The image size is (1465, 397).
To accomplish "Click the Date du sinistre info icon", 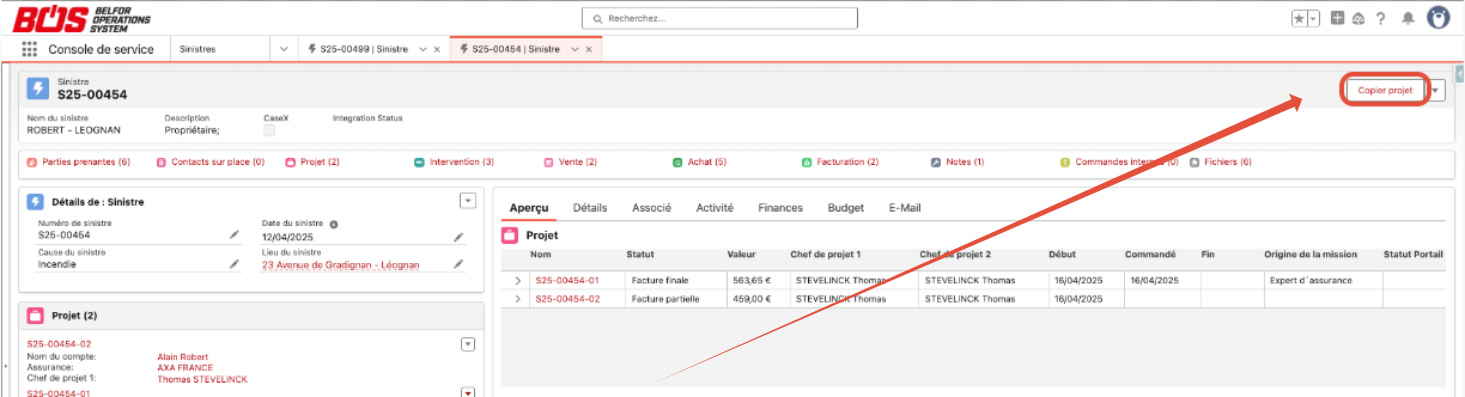I will [x=334, y=224].
